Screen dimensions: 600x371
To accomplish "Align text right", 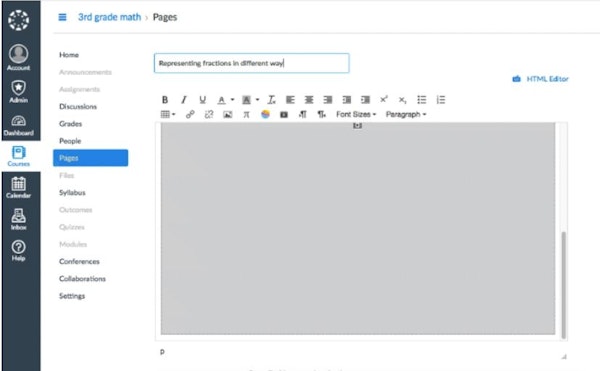I will [x=328, y=100].
